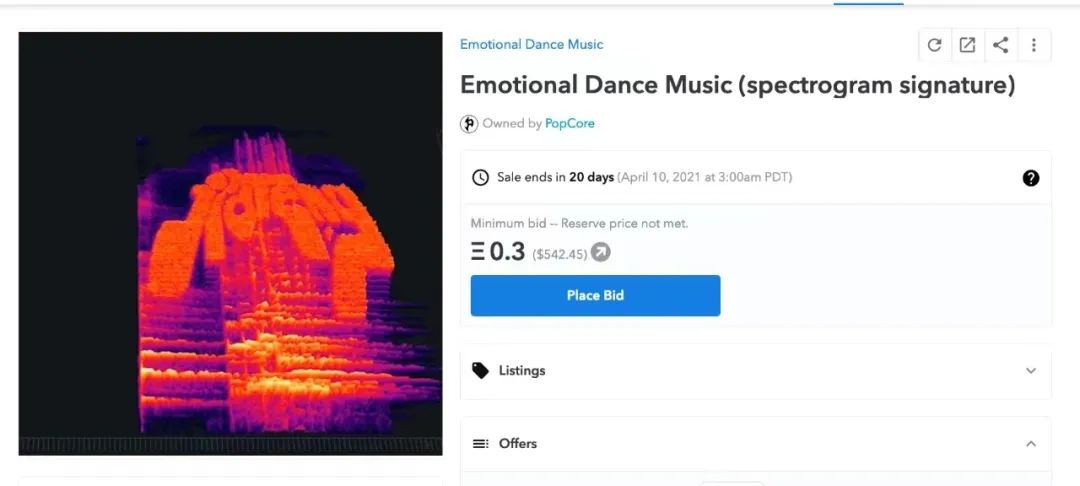Click the spectrogram artwork image
This screenshot has width=1080, height=486.
click(230, 244)
